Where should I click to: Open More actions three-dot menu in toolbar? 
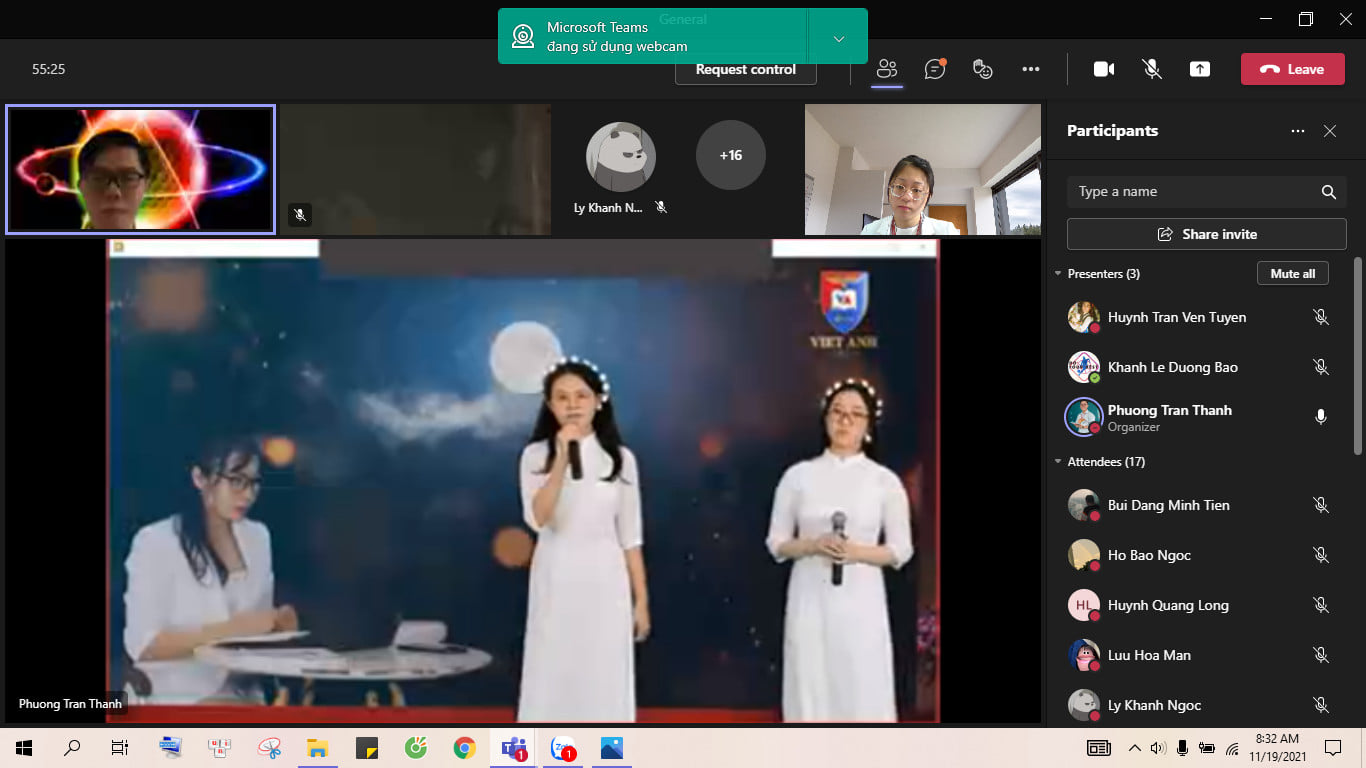(1031, 69)
